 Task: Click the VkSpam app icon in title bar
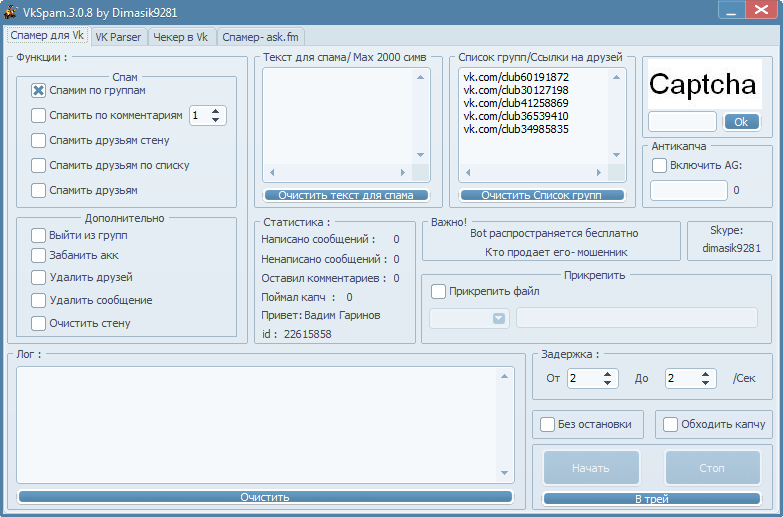(x=10, y=11)
